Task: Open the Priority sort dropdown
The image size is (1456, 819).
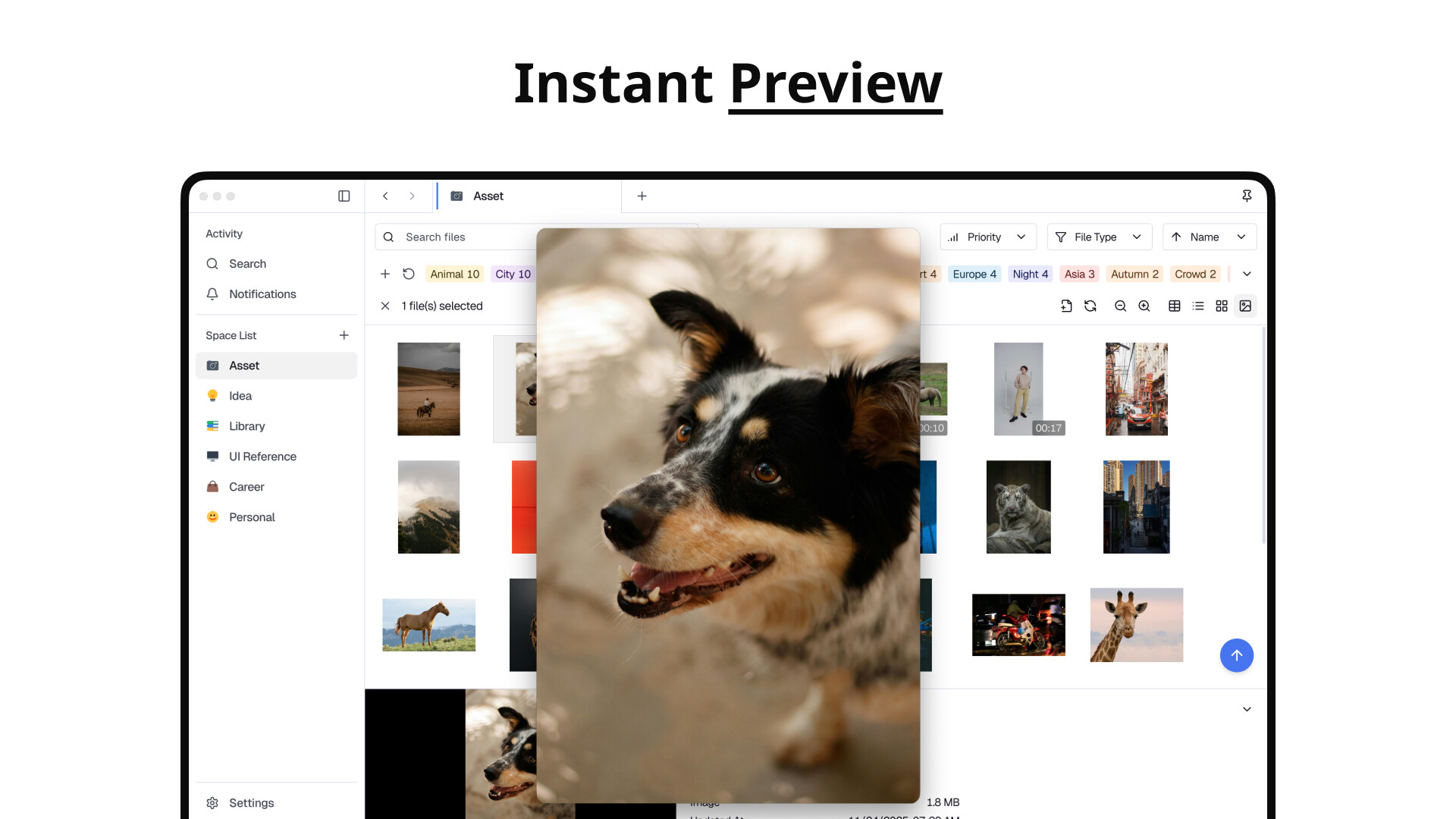Action: click(x=988, y=237)
